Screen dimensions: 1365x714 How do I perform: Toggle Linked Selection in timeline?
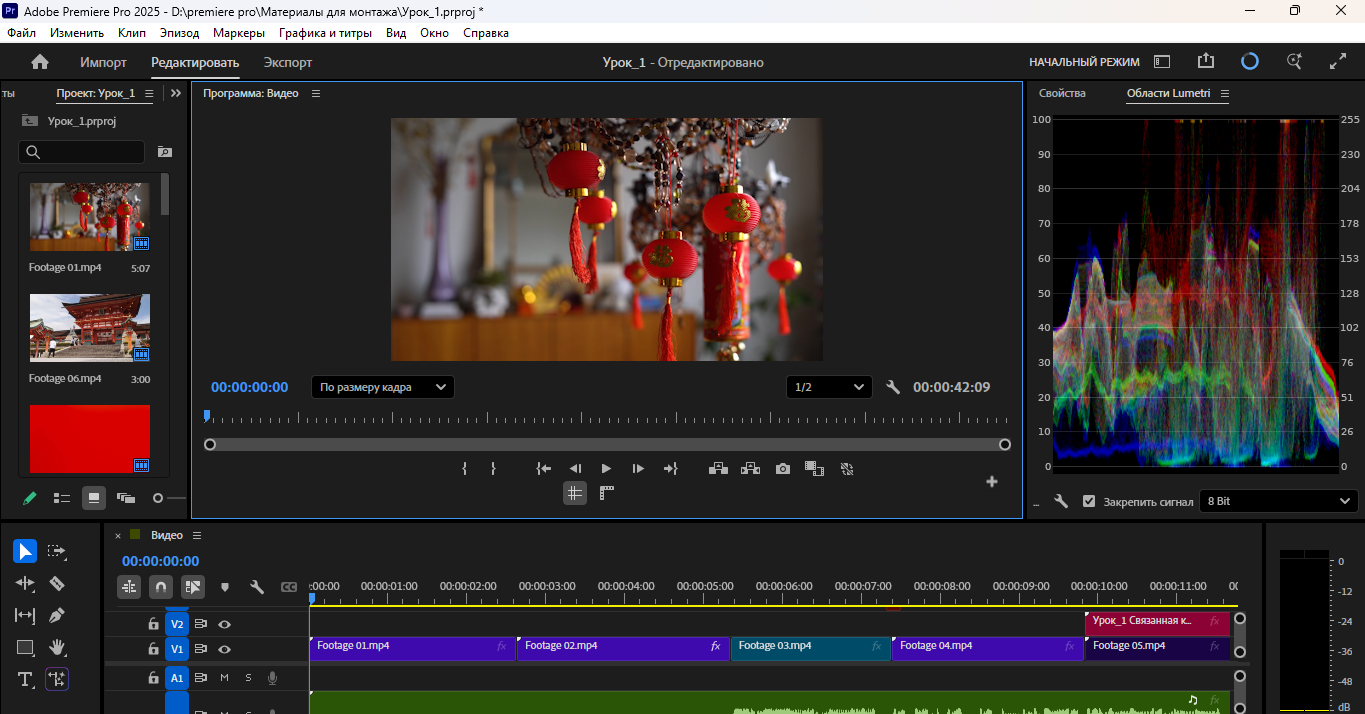coord(193,587)
